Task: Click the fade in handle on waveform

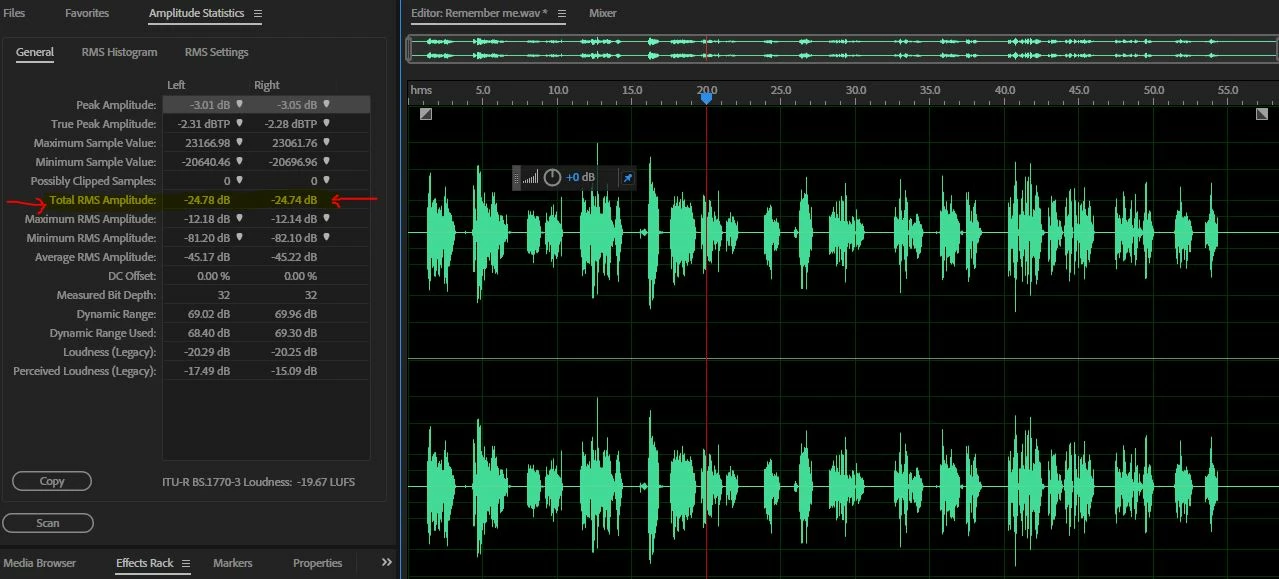Action: (x=426, y=114)
